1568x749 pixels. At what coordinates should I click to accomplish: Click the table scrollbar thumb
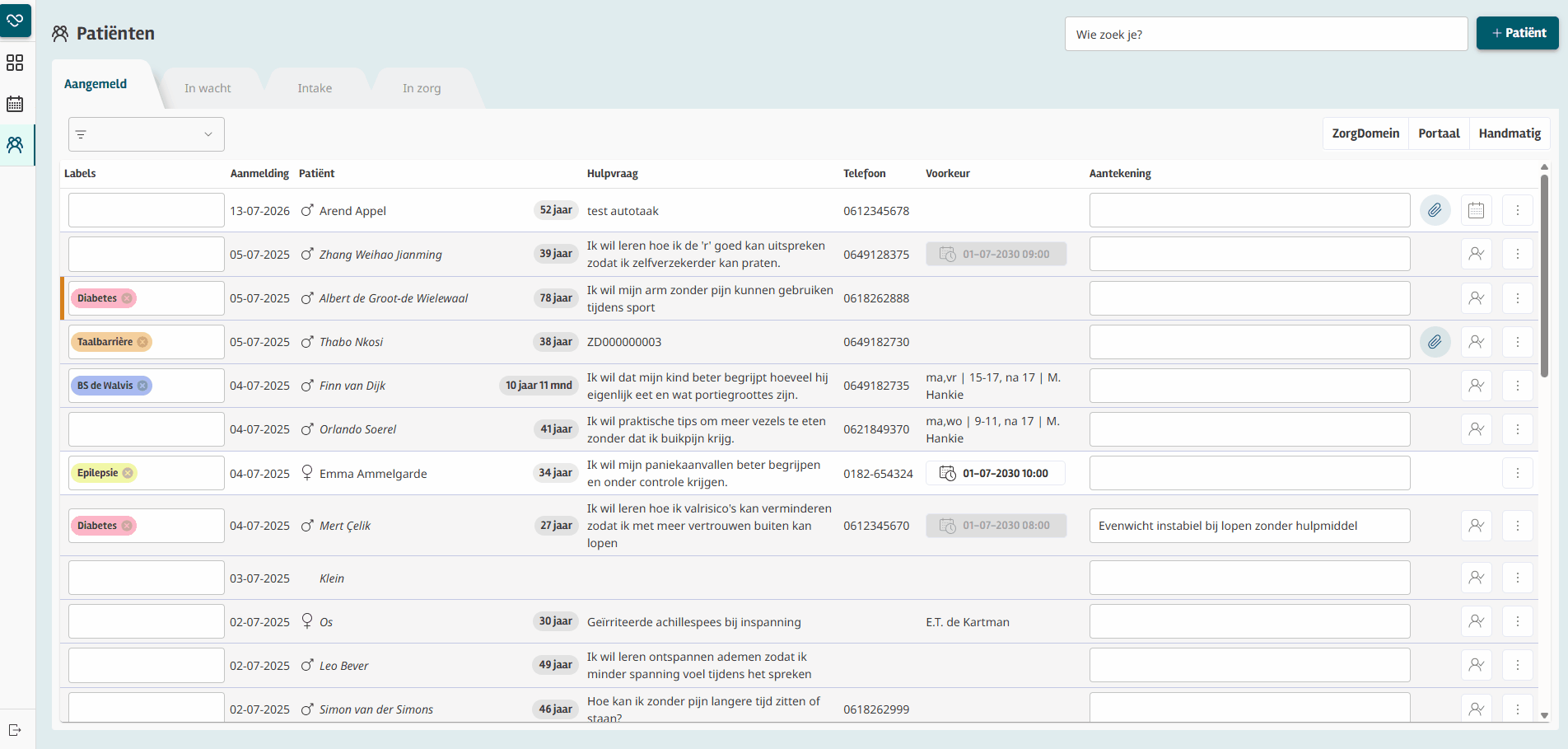coord(1544,274)
